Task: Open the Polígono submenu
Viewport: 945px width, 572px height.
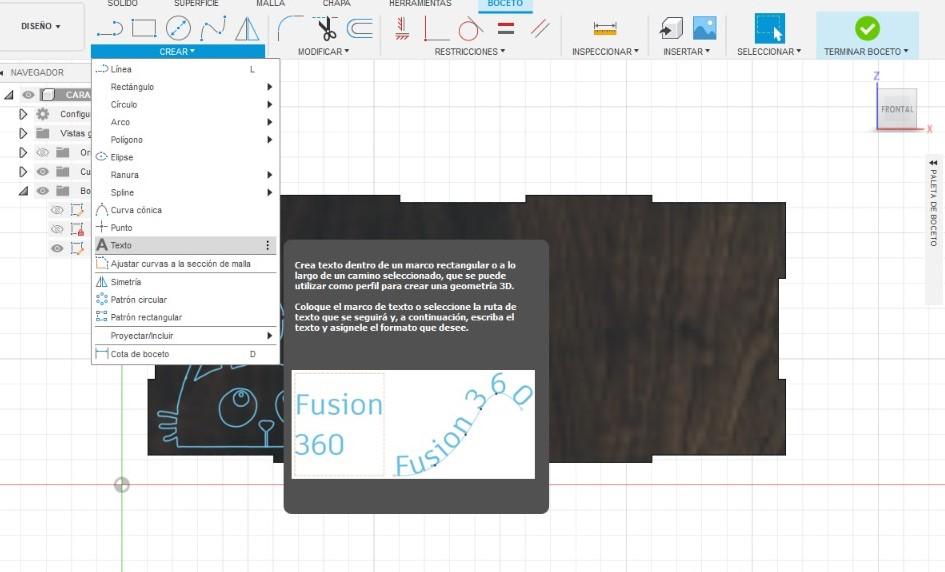Action: coord(185,139)
